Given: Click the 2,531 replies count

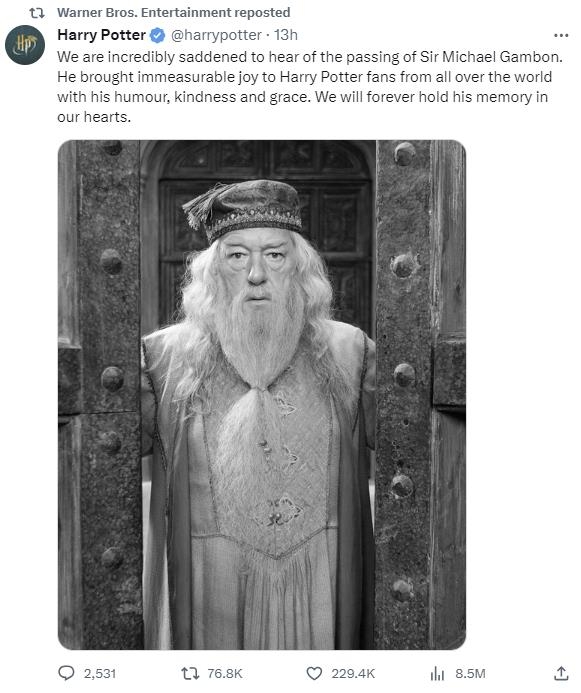Looking at the screenshot, I should [100, 674].
